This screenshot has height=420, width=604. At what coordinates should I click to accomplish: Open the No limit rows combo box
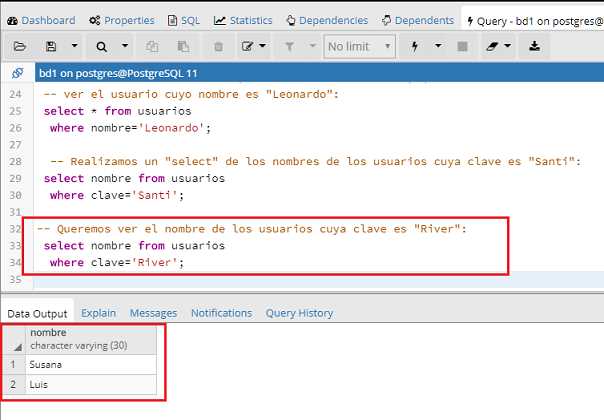[x=359, y=47]
